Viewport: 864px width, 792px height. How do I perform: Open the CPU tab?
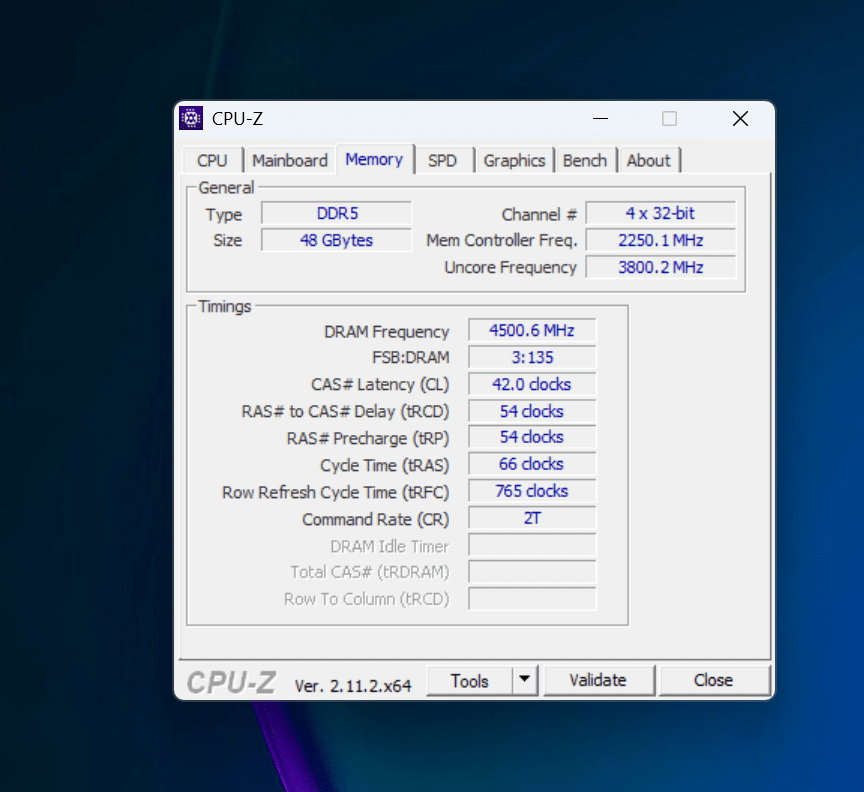tap(212, 160)
